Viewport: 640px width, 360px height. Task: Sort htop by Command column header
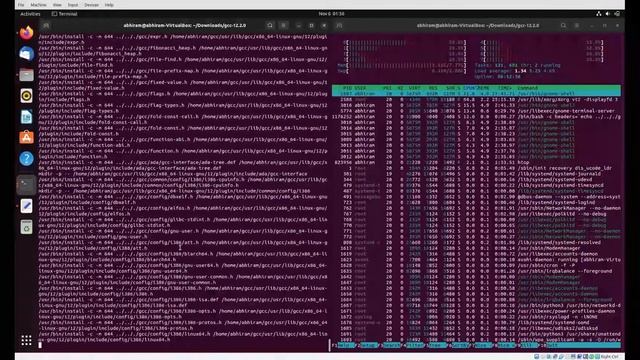(x=527, y=88)
